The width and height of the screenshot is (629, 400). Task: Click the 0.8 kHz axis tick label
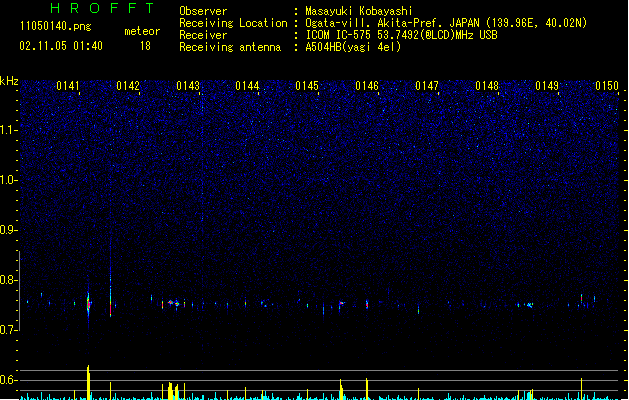(9, 280)
